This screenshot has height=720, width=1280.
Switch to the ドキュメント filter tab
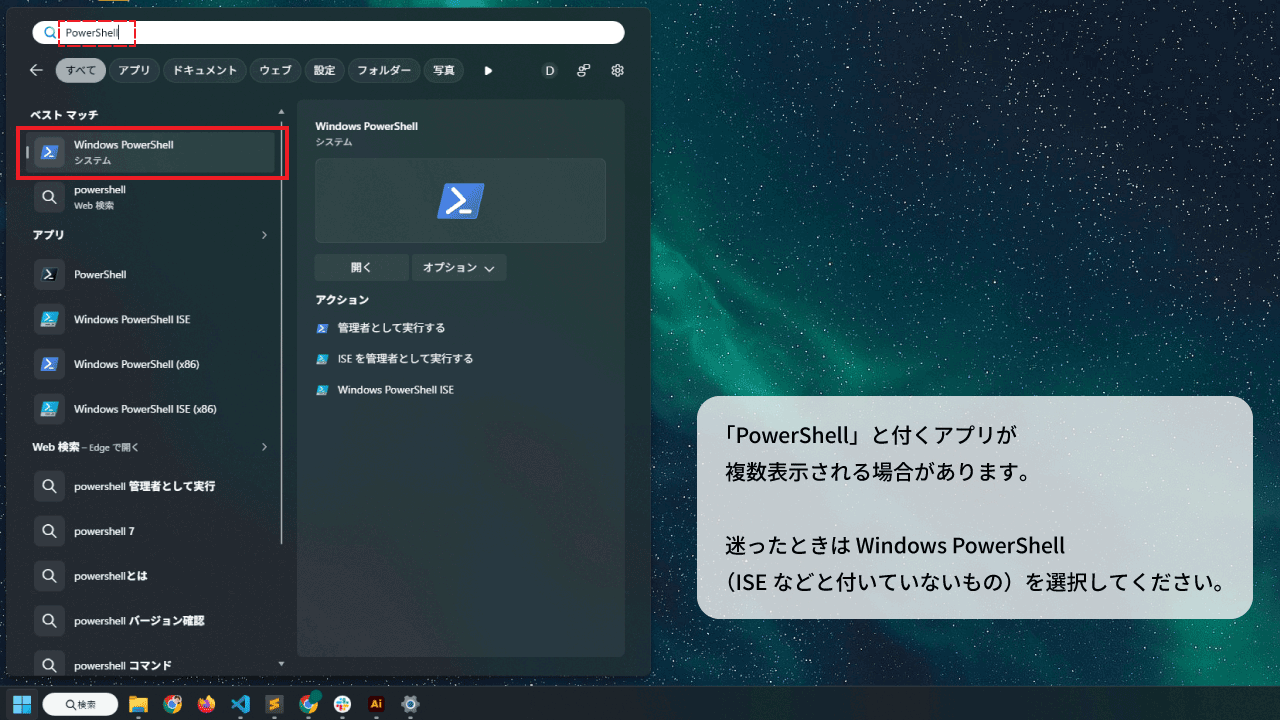coord(204,70)
